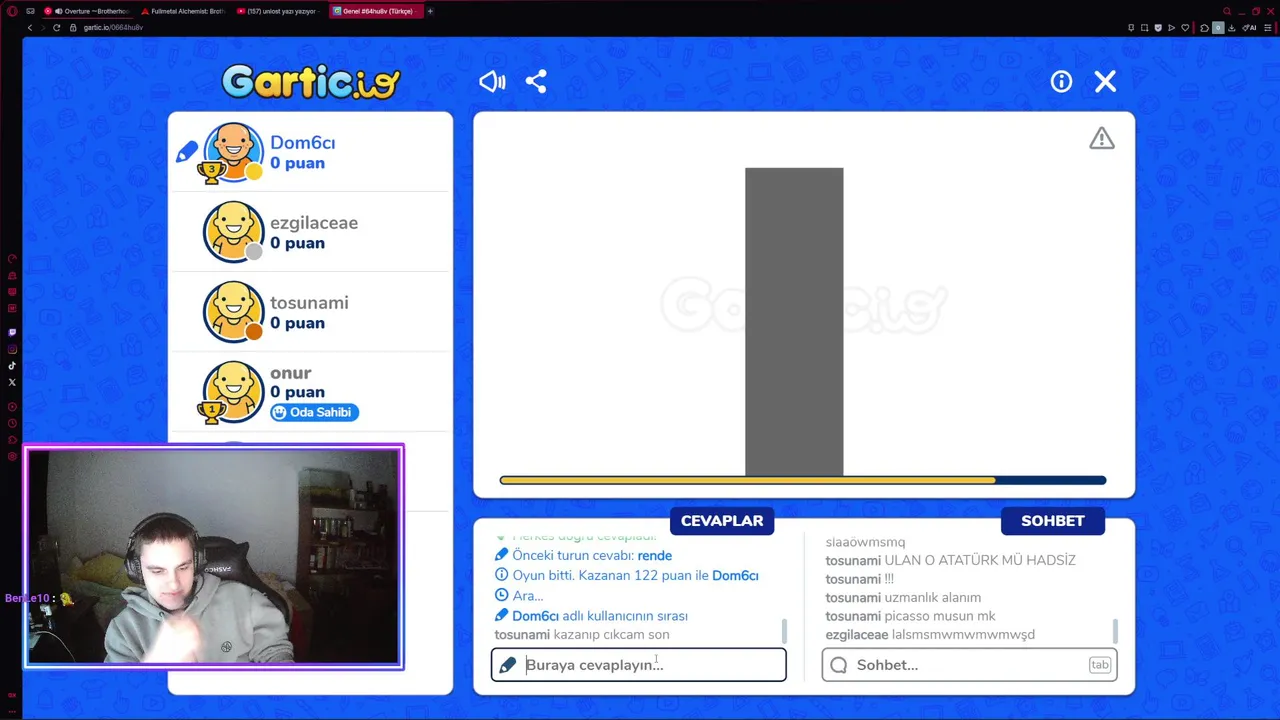Open the tab search magnifier icon

1227,11
